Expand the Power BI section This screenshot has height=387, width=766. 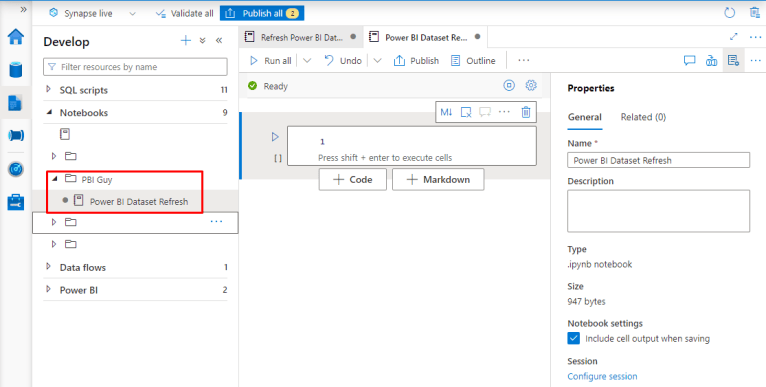pos(48,289)
